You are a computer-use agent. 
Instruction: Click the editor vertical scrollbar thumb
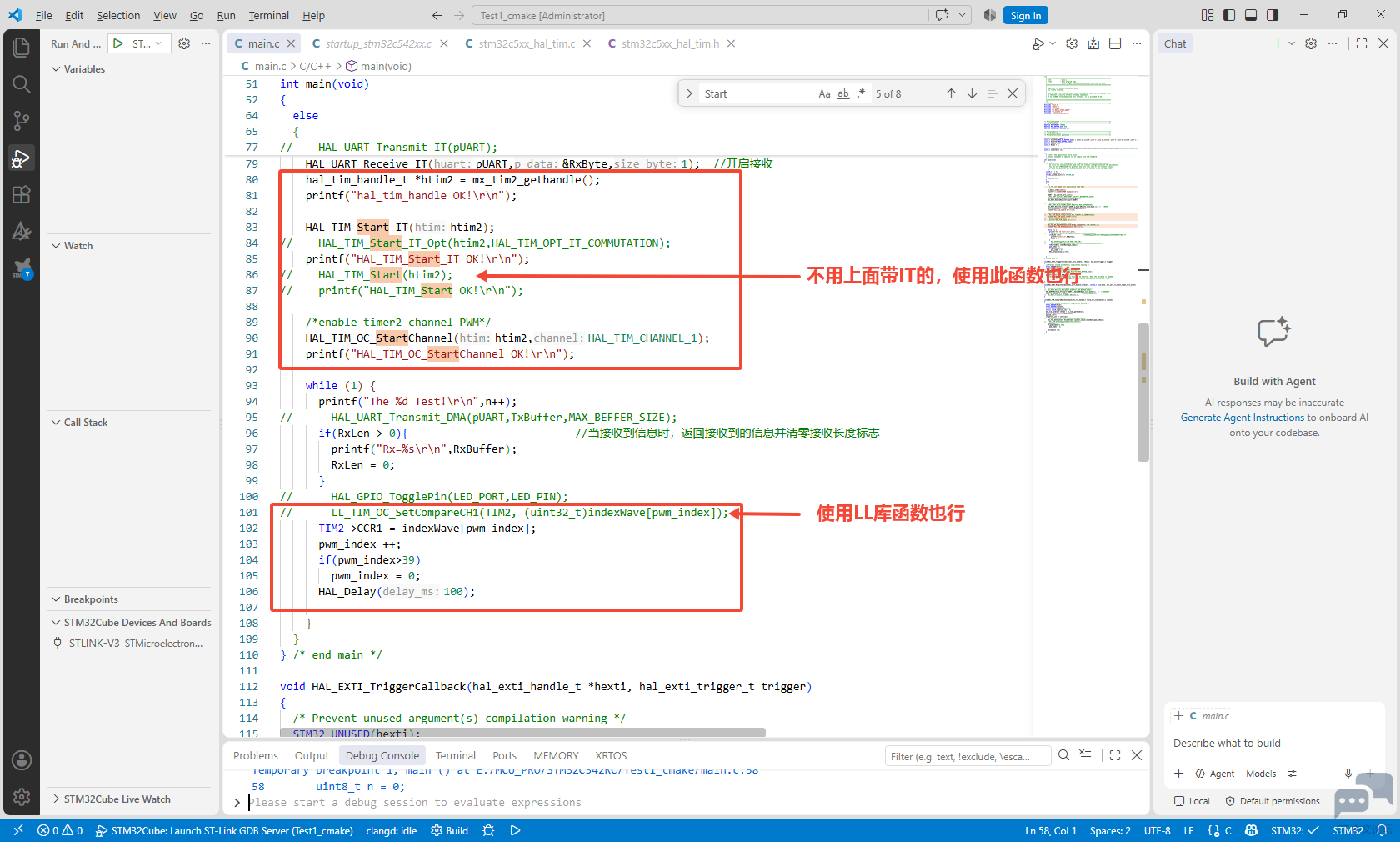(1143, 392)
